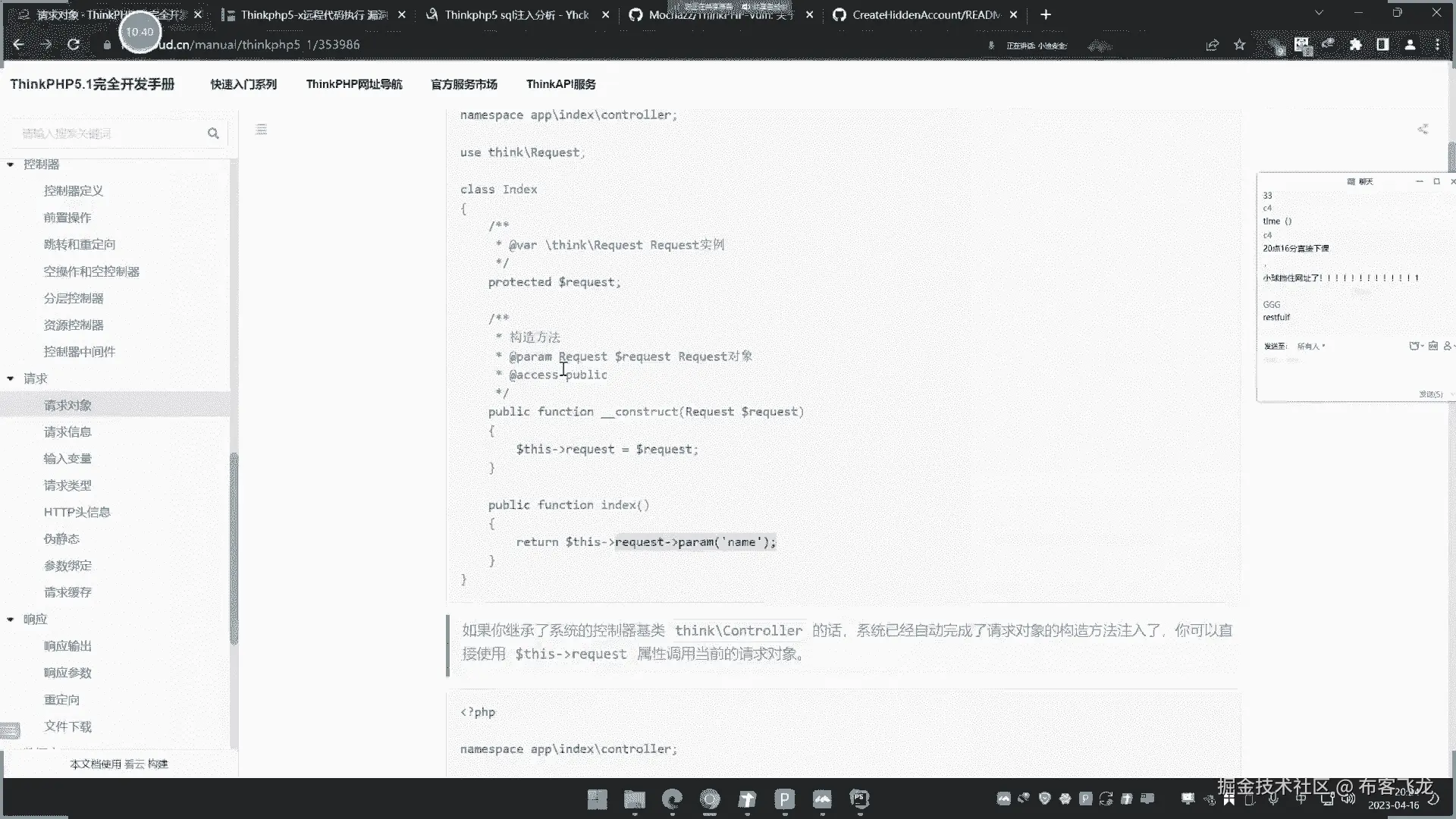Collapse the 控制器 tree section
The width and height of the screenshot is (1456, 819).
pyautogui.click(x=11, y=165)
